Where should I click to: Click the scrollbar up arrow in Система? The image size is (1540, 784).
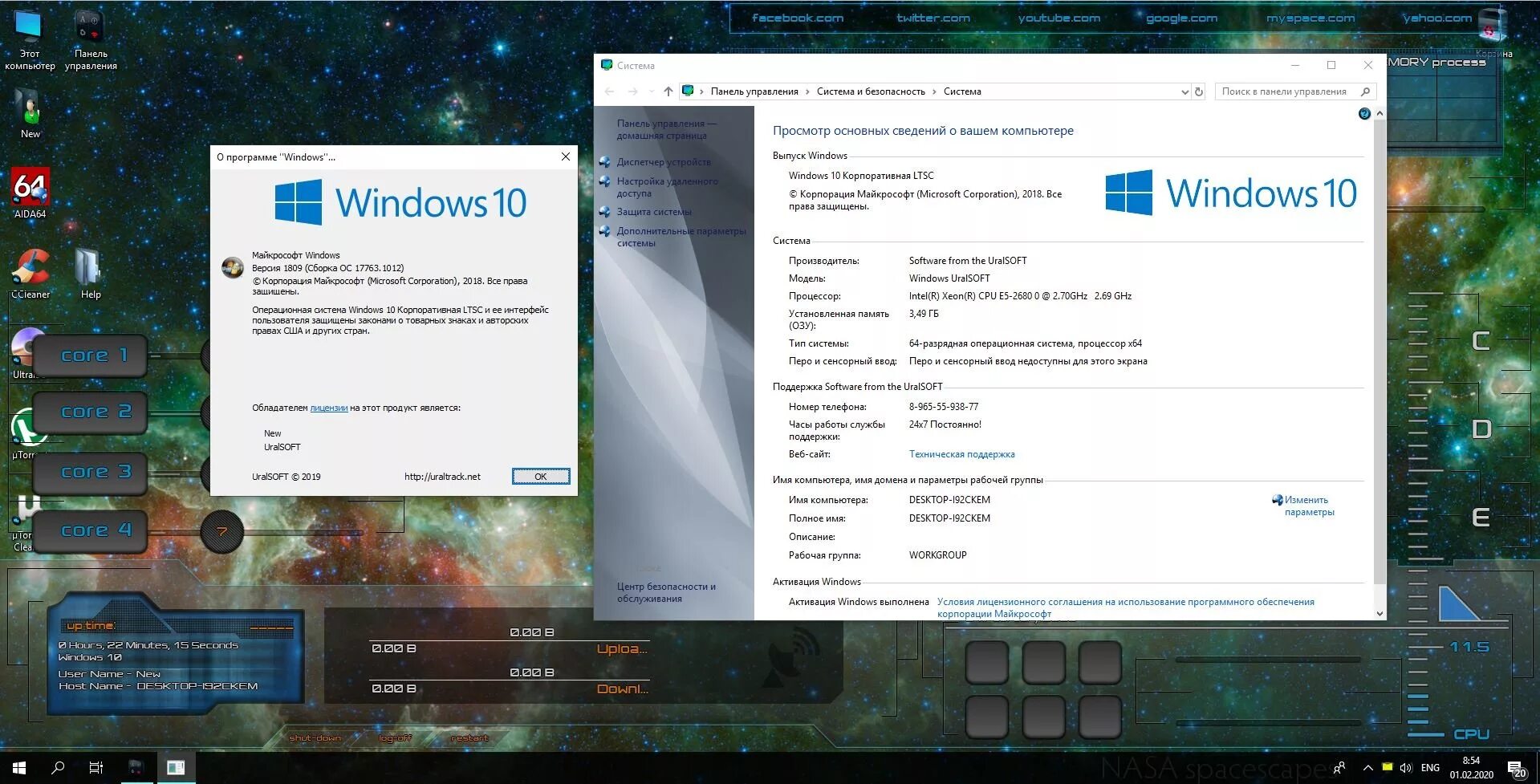coord(1379,114)
